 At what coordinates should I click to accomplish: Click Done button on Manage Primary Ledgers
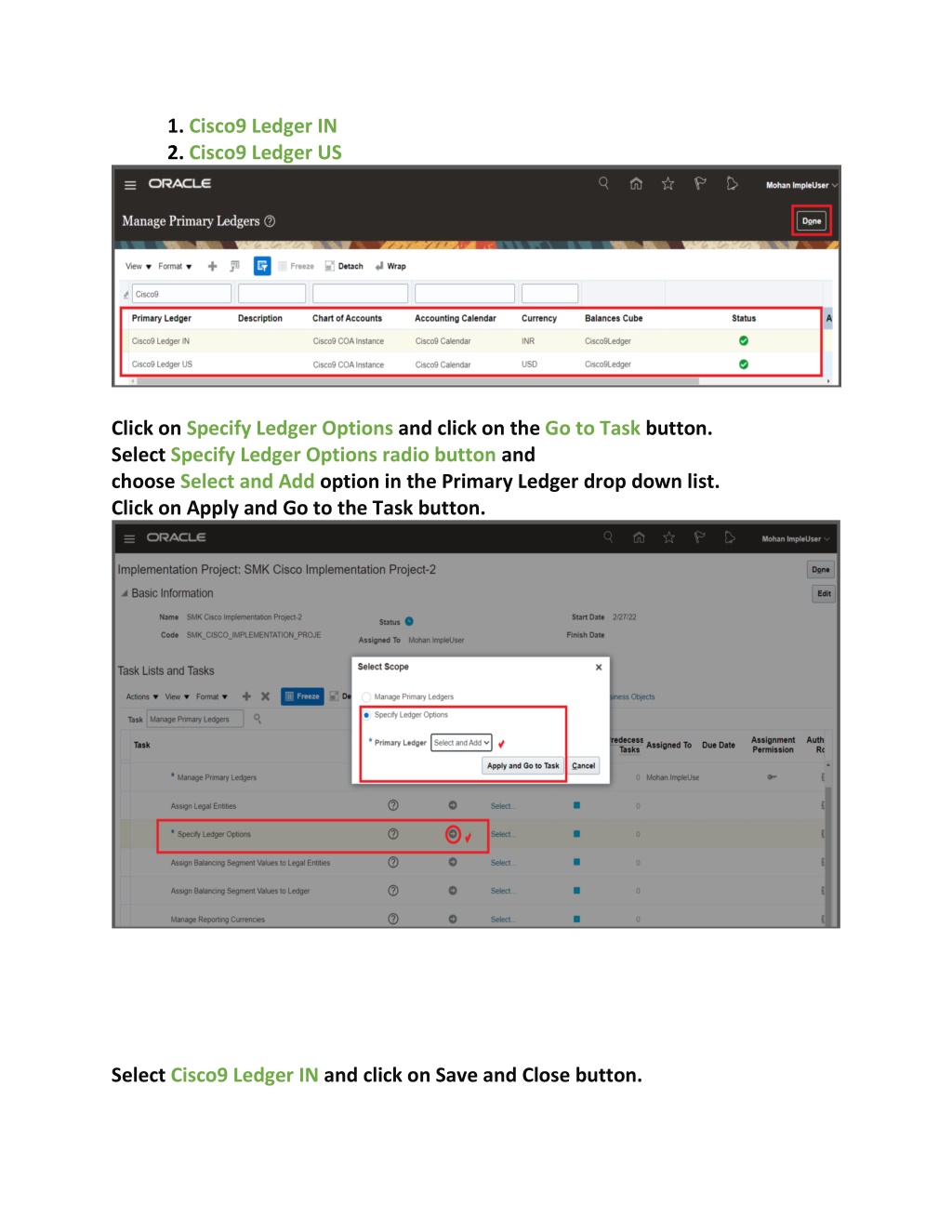[x=812, y=221]
